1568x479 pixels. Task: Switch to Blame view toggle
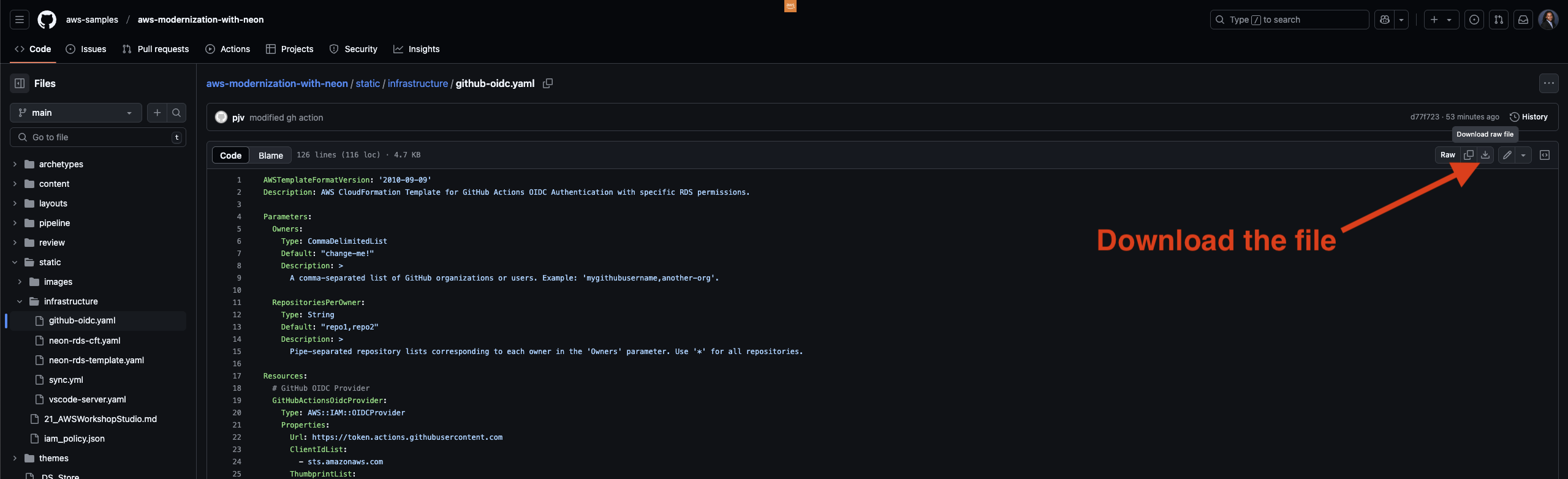click(x=271, y=156)
